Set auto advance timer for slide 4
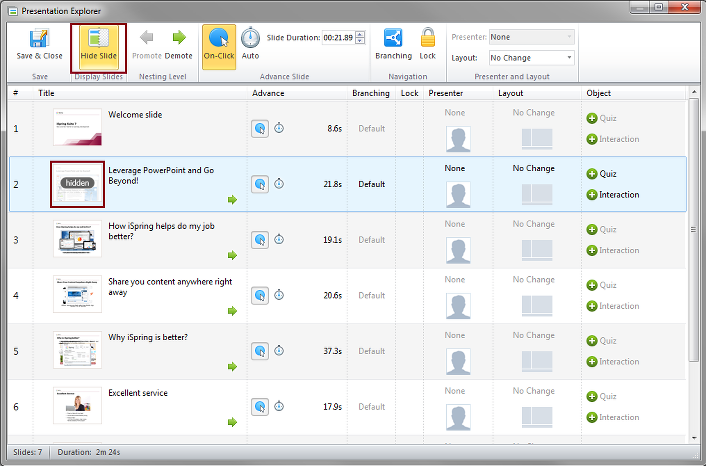The width and height of the screenshot is (706, 466). point(279,295)
